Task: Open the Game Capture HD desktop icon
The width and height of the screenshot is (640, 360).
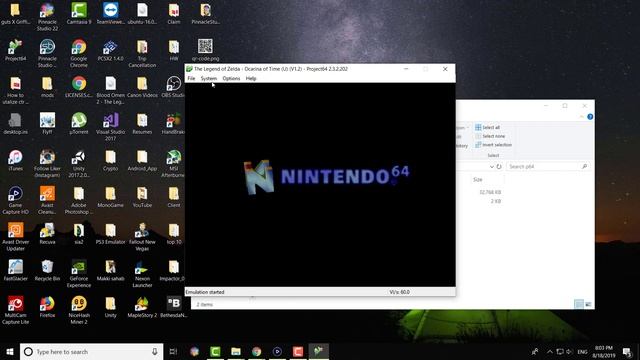Action: 16,200
